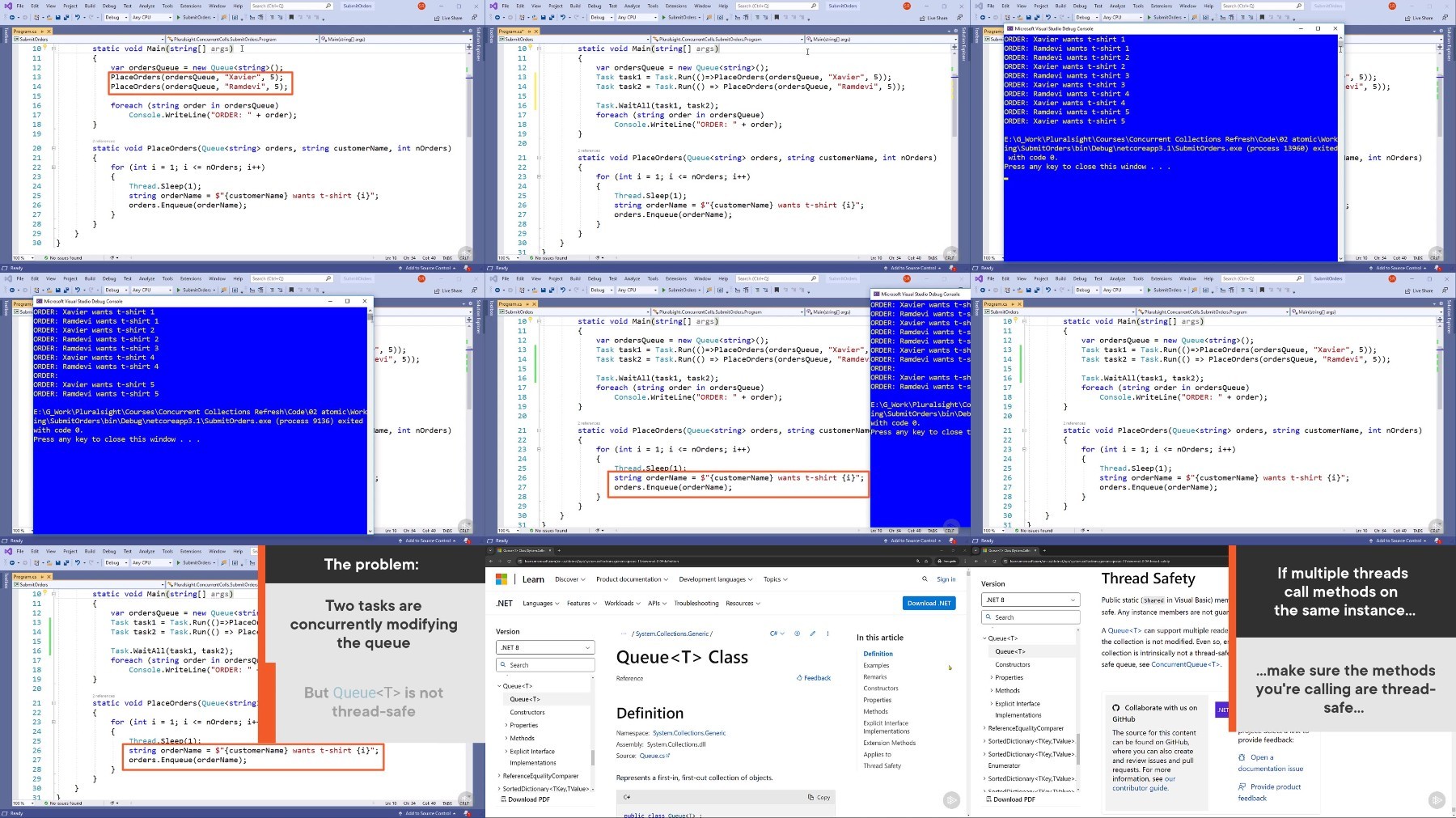Click Open a documentation issue link

1271,763
